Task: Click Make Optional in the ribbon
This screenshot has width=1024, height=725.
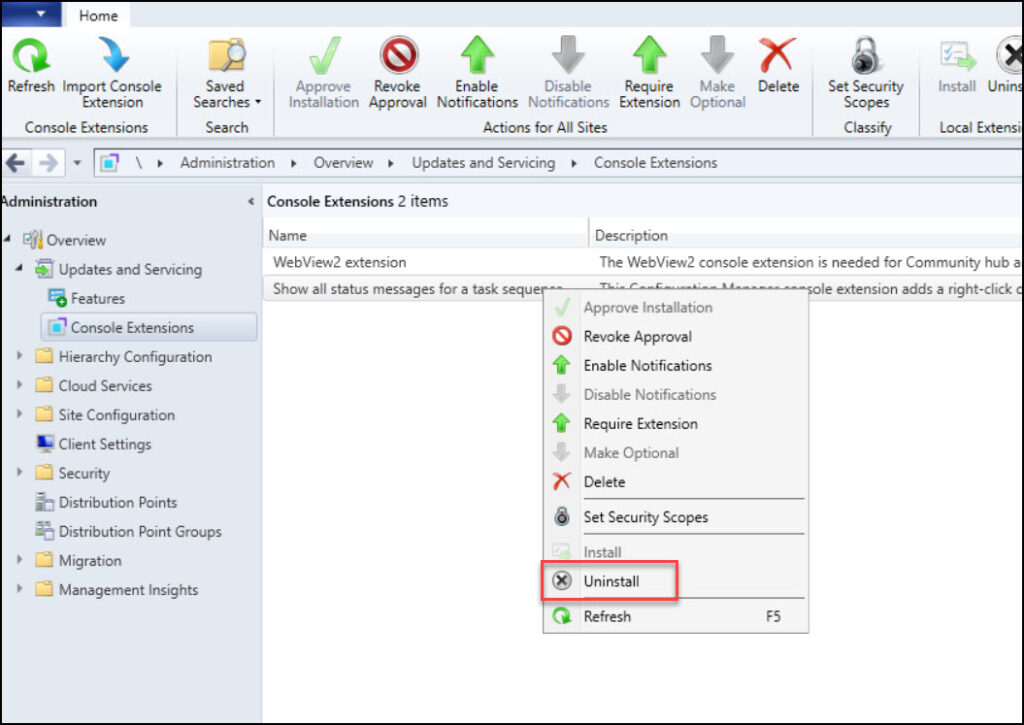Action: 718,72
